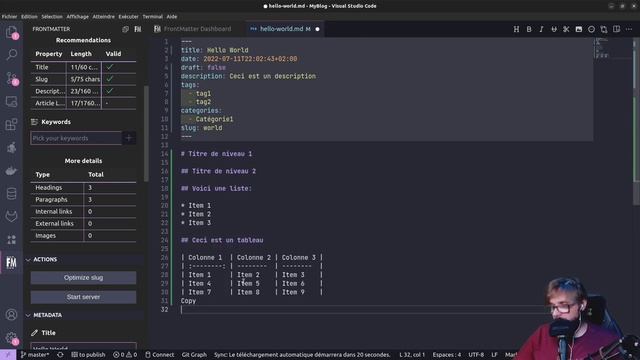This screenshot has width=640, height=360.
Task: Open the Affichage menu
Action: coord(78,17)
